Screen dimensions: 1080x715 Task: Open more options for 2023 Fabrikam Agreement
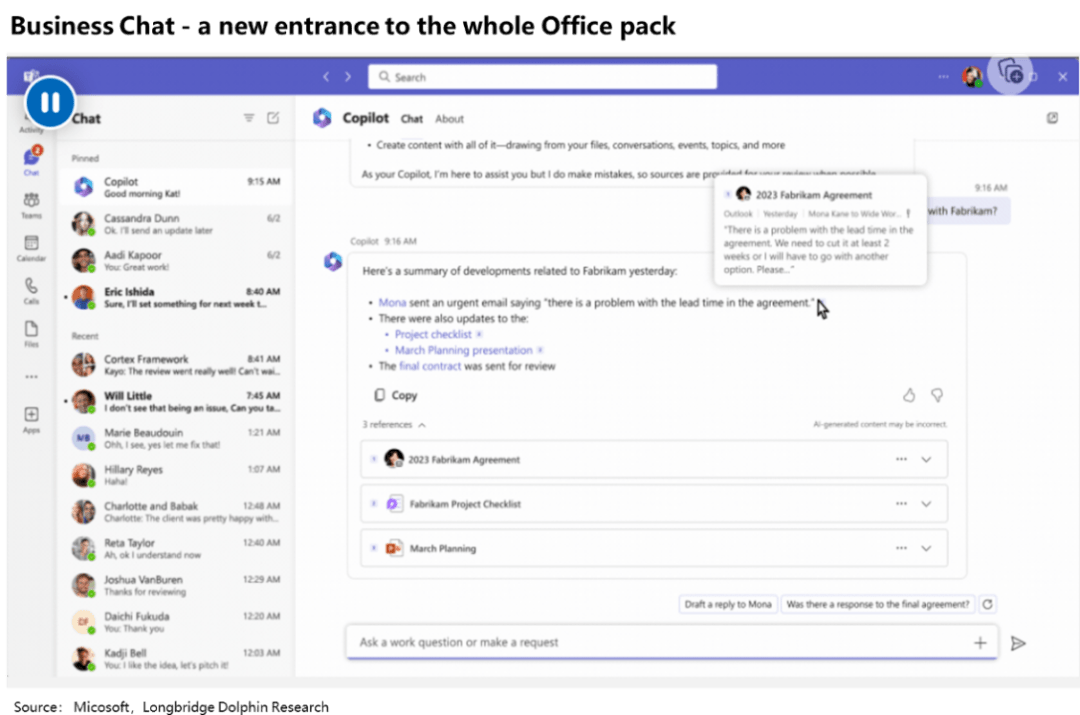click(901, 459)
